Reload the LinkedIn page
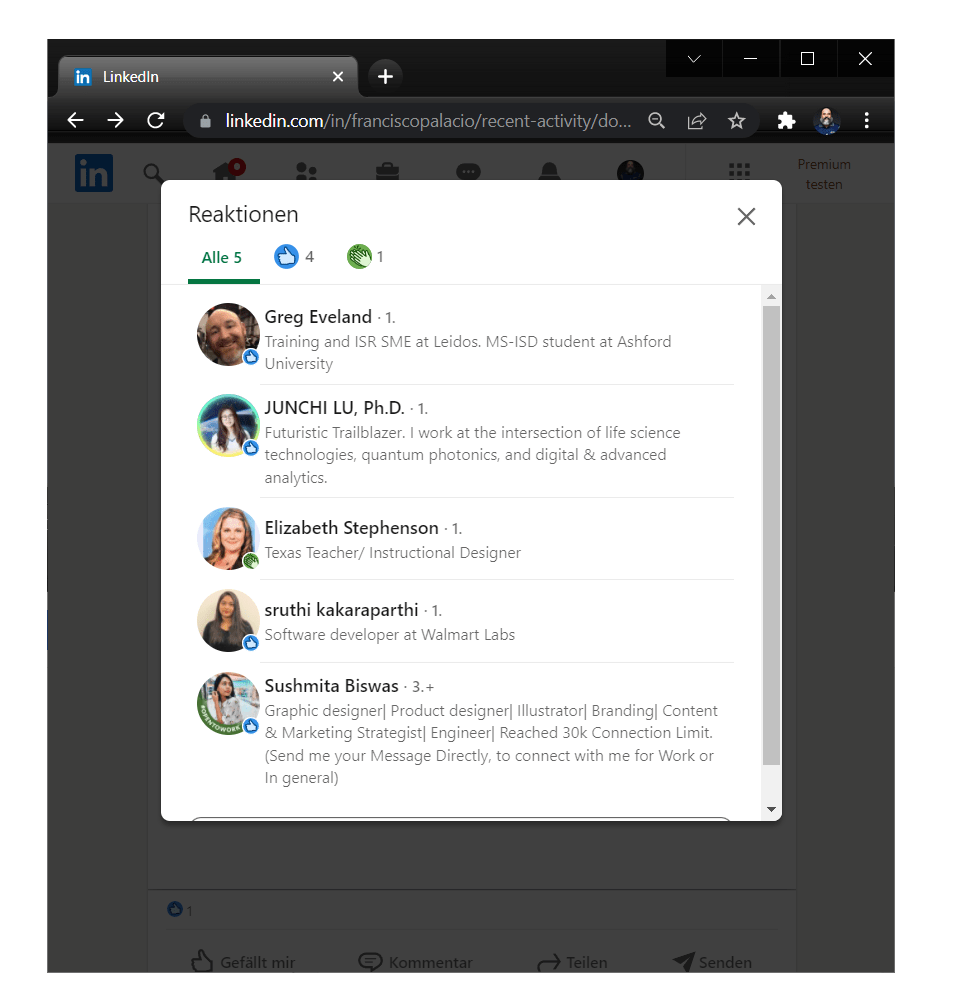 [x=155, y=121]
